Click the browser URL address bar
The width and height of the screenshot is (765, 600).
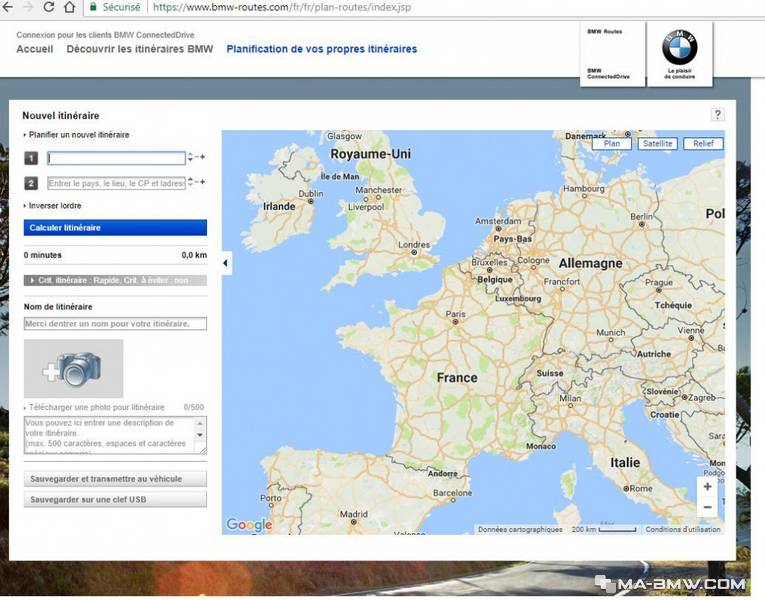click(282, 7)
